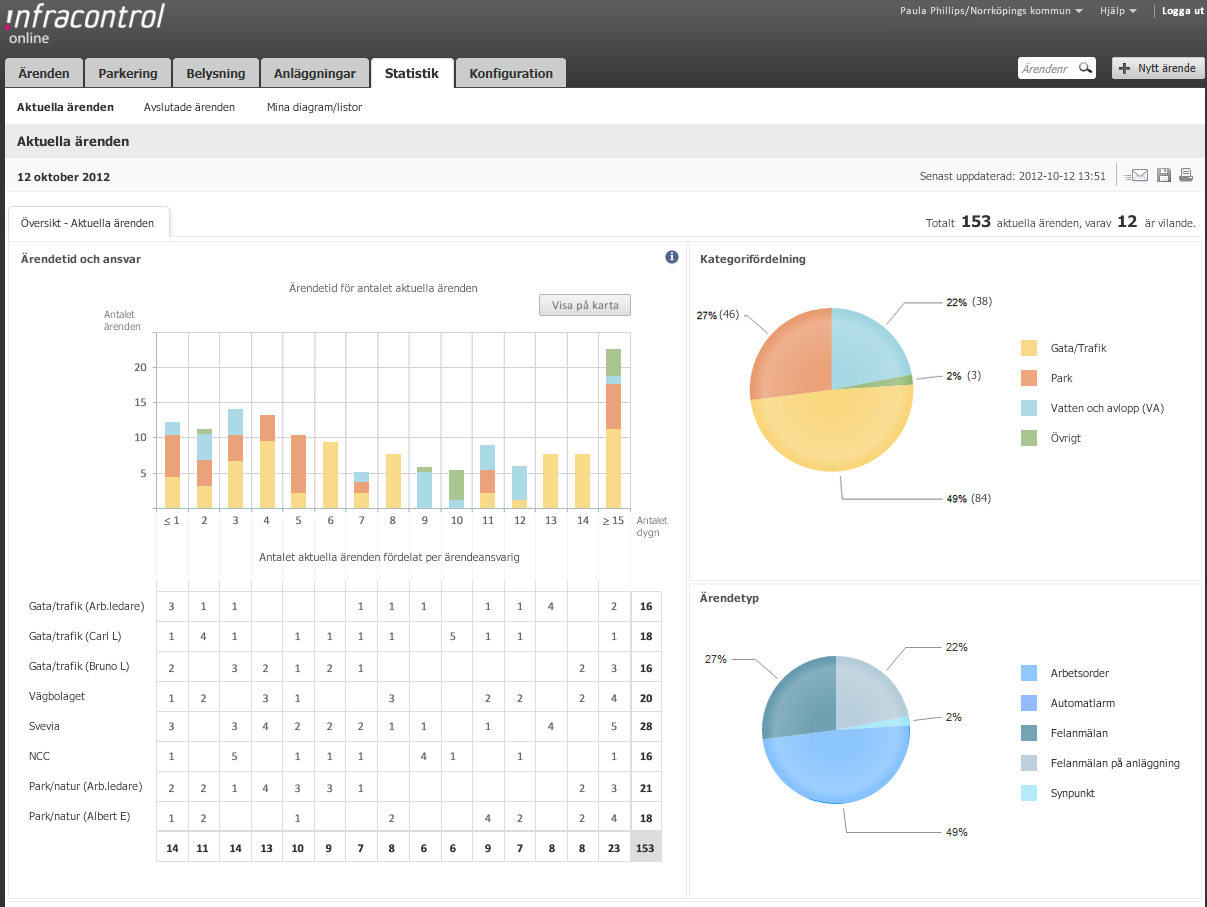The image size is (1207, 907).
Task: Create a new case with Nytt ärende
Action: pos(1158,68)
